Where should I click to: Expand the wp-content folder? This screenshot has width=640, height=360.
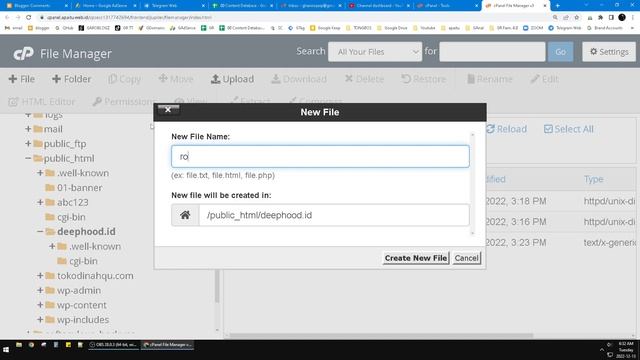tap(40, 305)
